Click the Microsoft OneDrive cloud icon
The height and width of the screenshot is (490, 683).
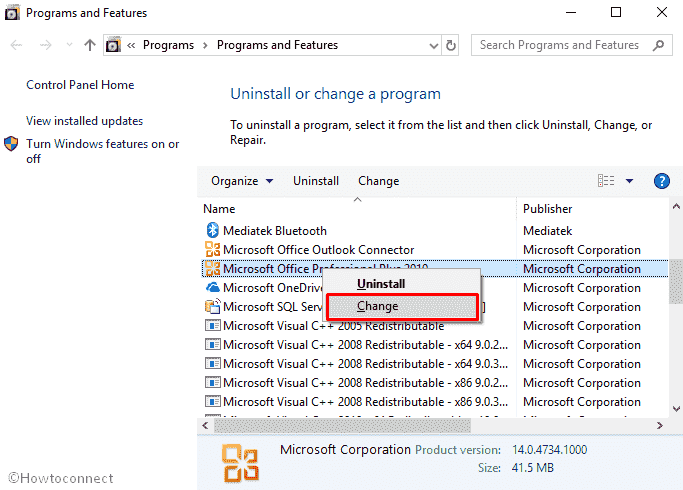click(x=213, y=287)
